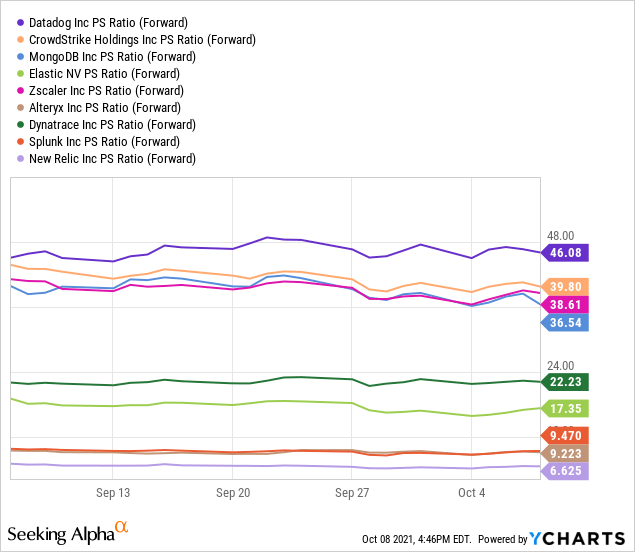Click the 22.23 Dynatrace value tag
Image resolution: width=635 pixels, height=552 pixels.
564,382
